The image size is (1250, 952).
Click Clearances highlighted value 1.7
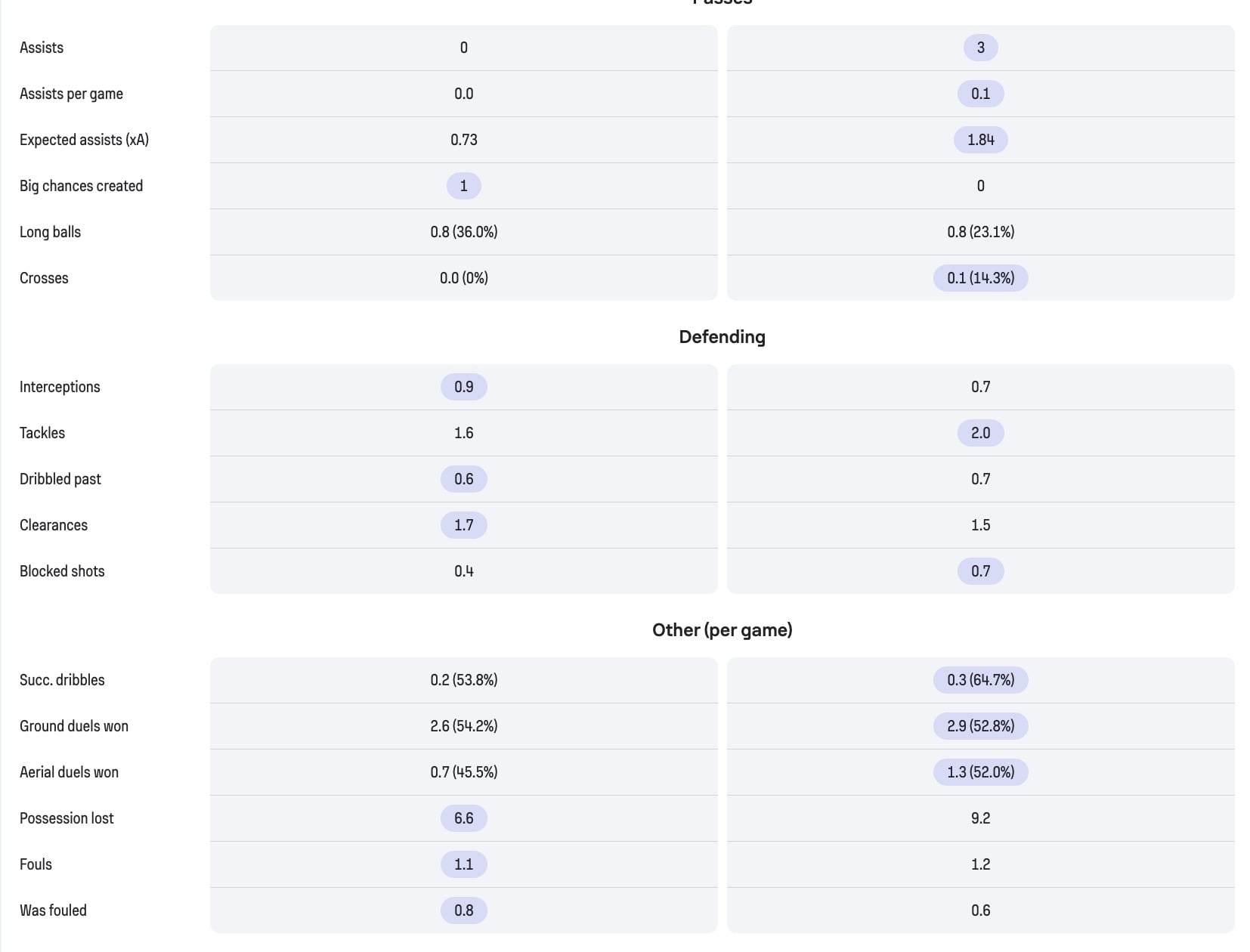click(x=463, y=525)
